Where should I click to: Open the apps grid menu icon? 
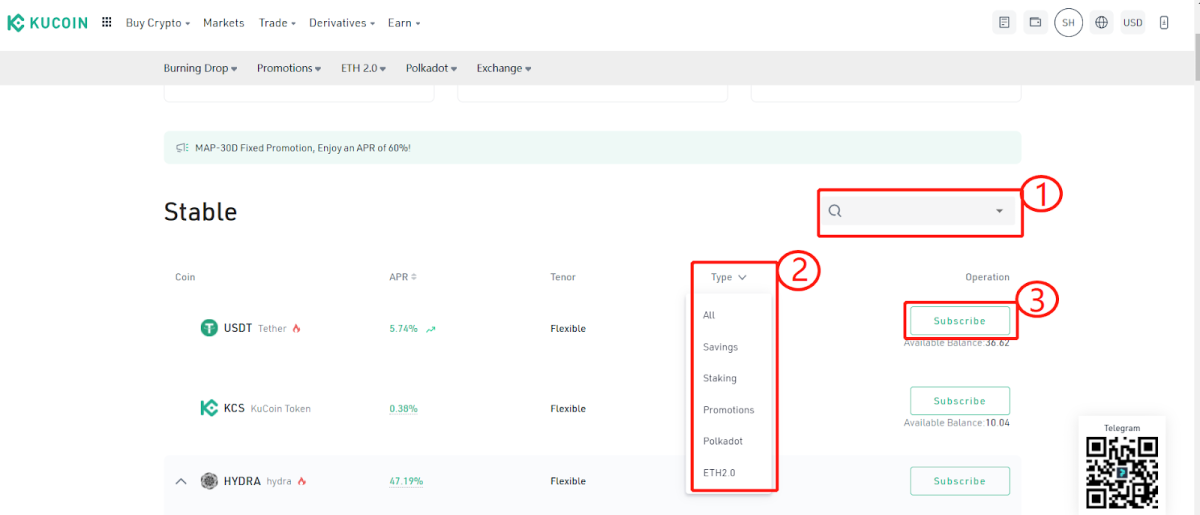click(107, 22)
